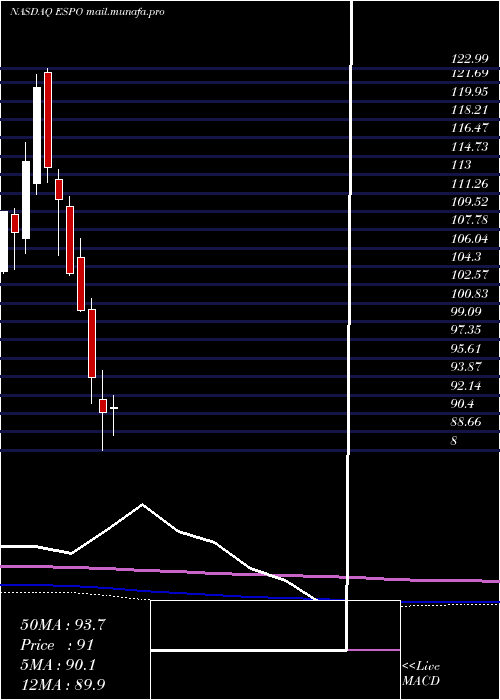Click the 'NASDAQ ESPO mail.munafa.pro' title text

87,12
